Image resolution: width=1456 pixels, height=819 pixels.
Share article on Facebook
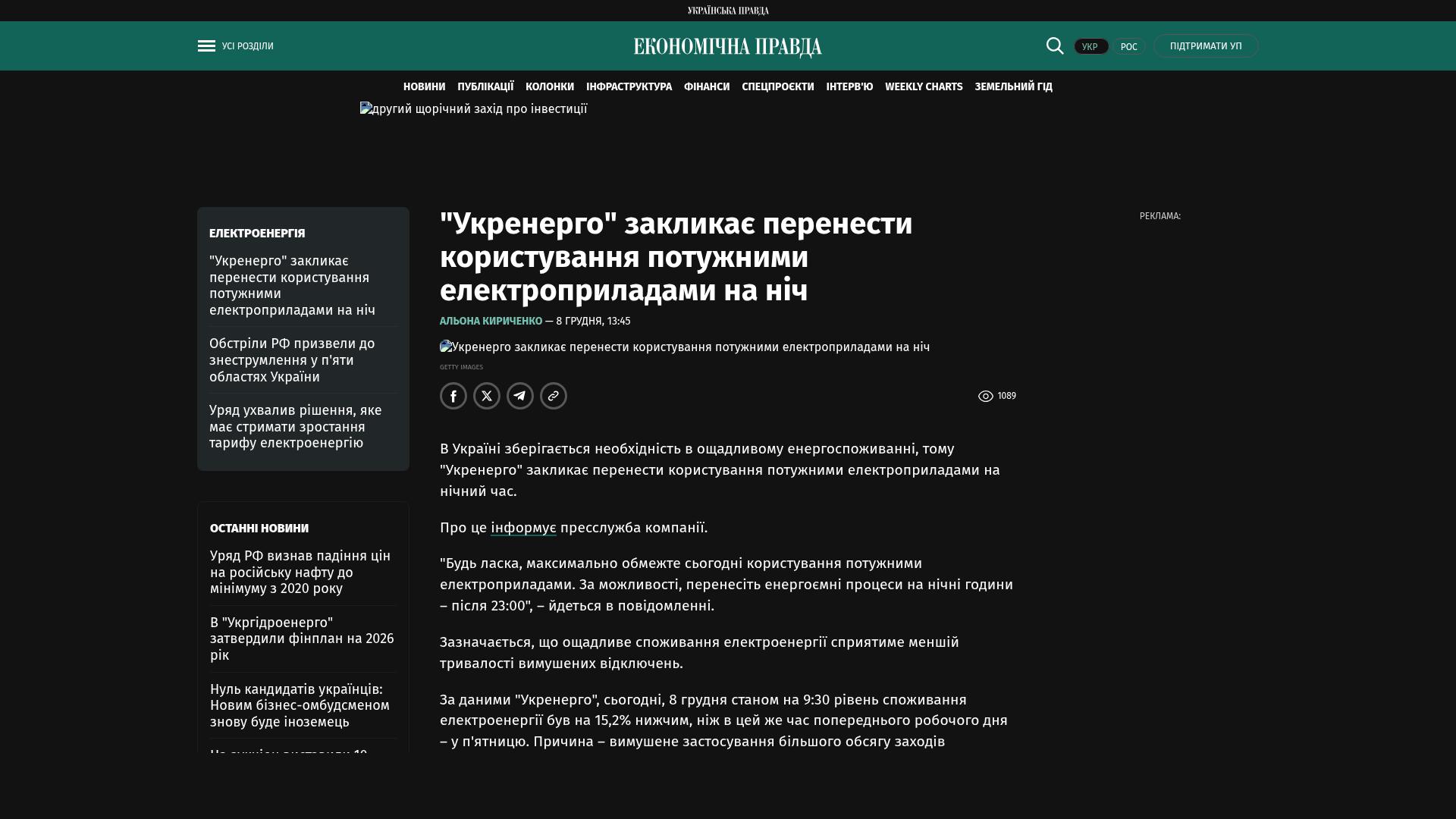click(x=453, y=396)
